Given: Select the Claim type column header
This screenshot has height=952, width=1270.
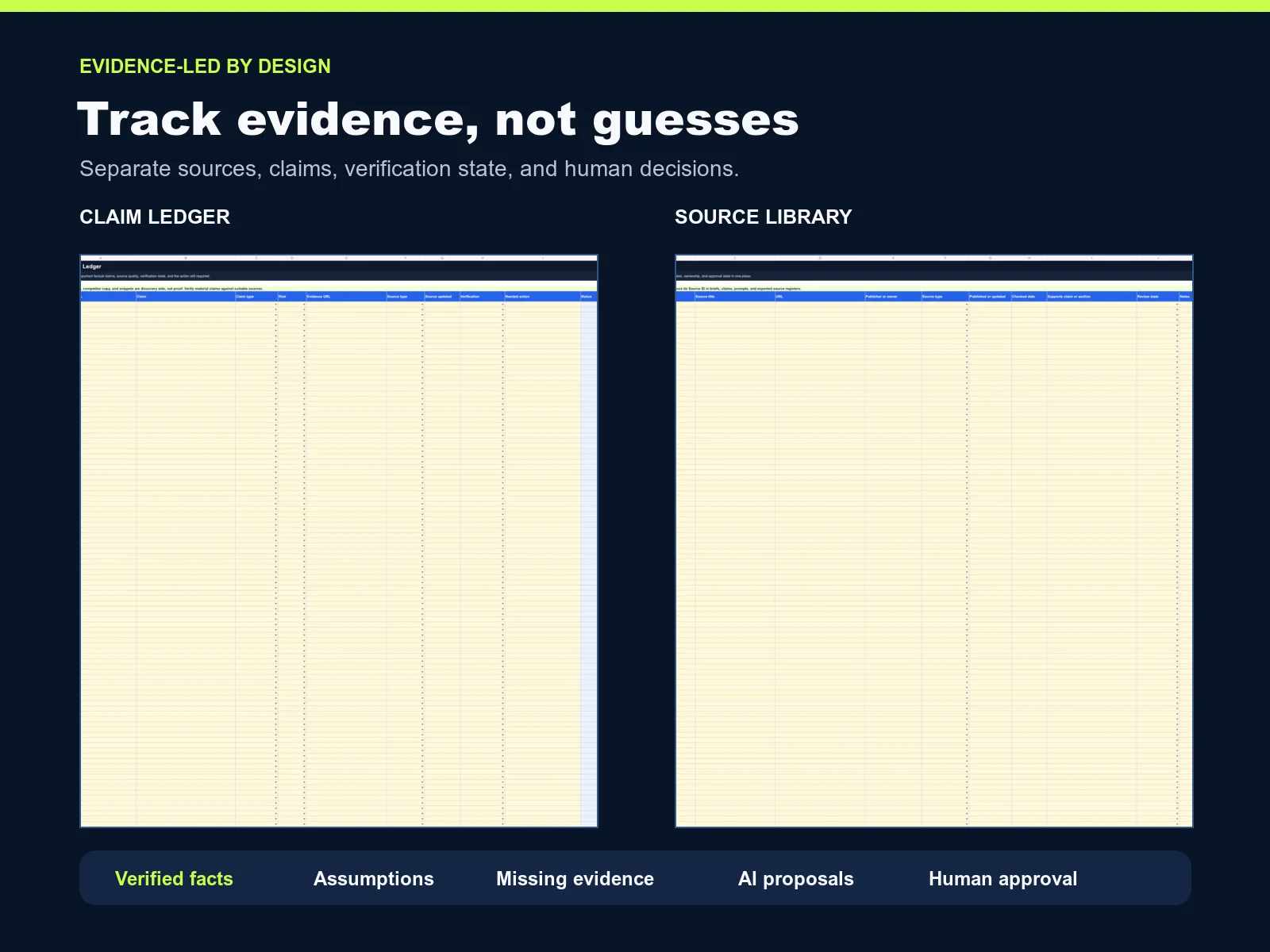Looking at the screenshot, I should (256, 297).
